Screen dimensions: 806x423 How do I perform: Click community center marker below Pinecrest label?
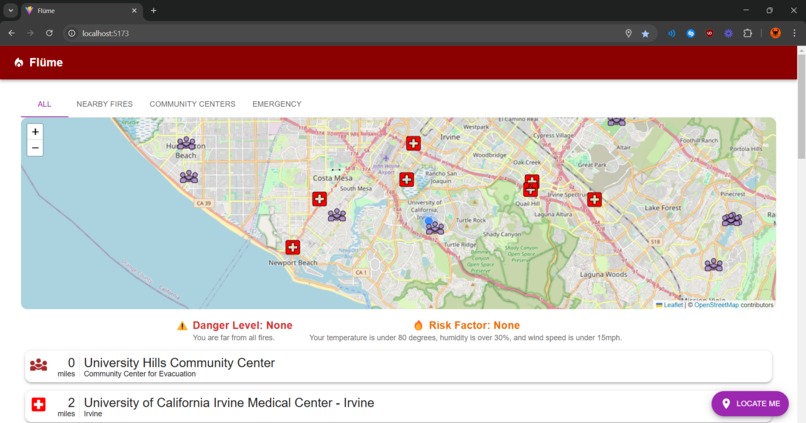click(731, 219)
